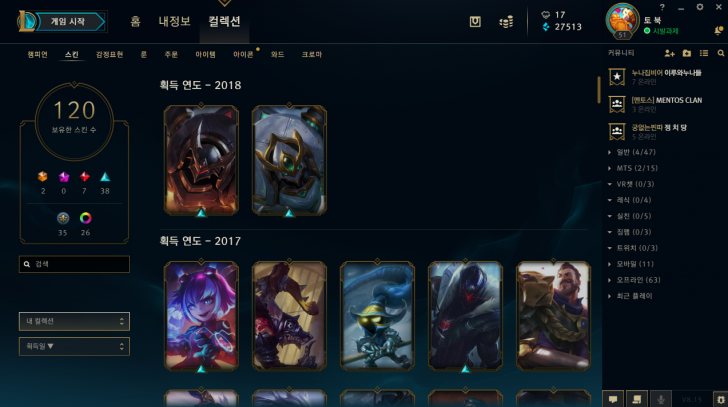Open the settings gear icon at top
This screenshot has height=407, width=728.
(699, 7)
